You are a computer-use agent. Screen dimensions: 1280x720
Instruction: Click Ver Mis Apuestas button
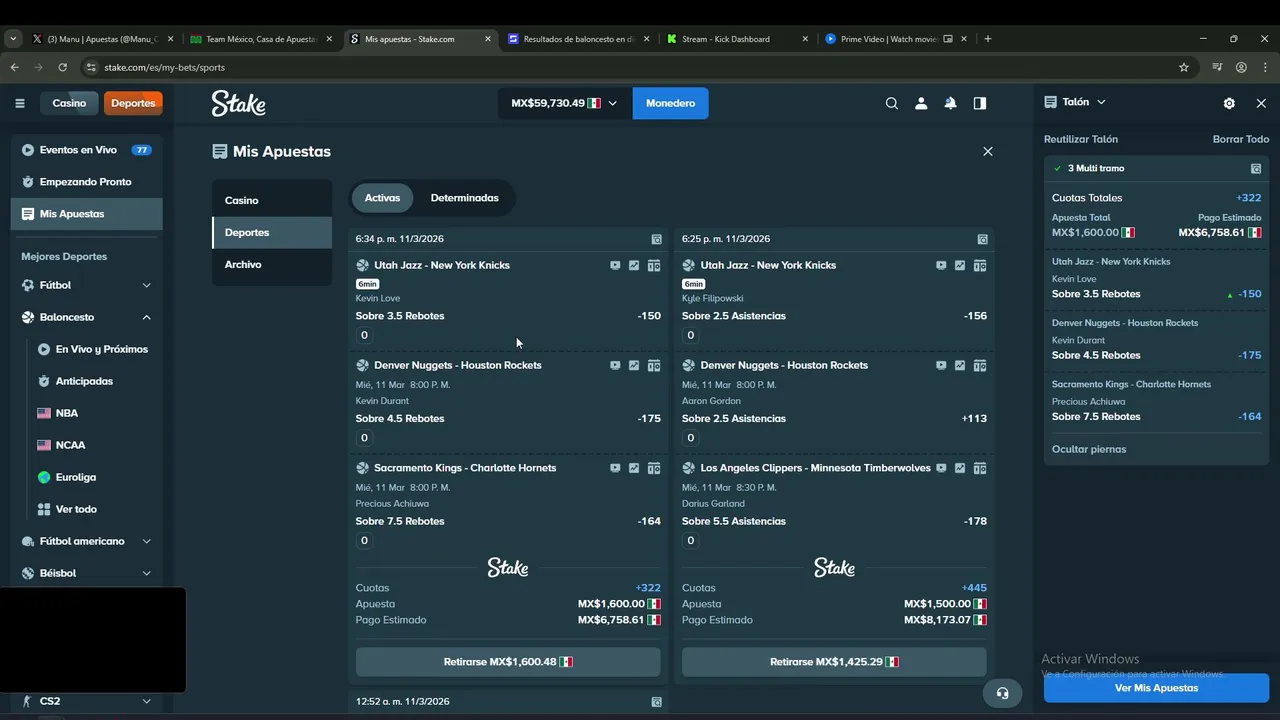[1156, 688]
